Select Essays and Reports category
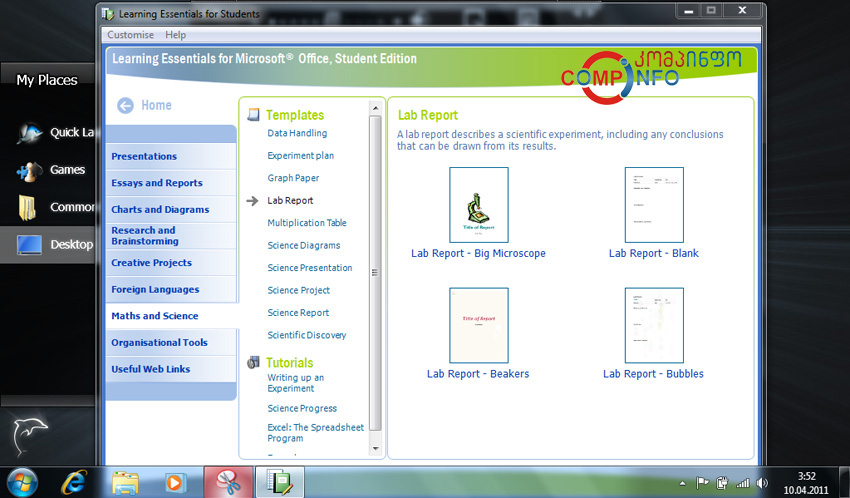This screenshot has height=498, width=850. (171, 183)
